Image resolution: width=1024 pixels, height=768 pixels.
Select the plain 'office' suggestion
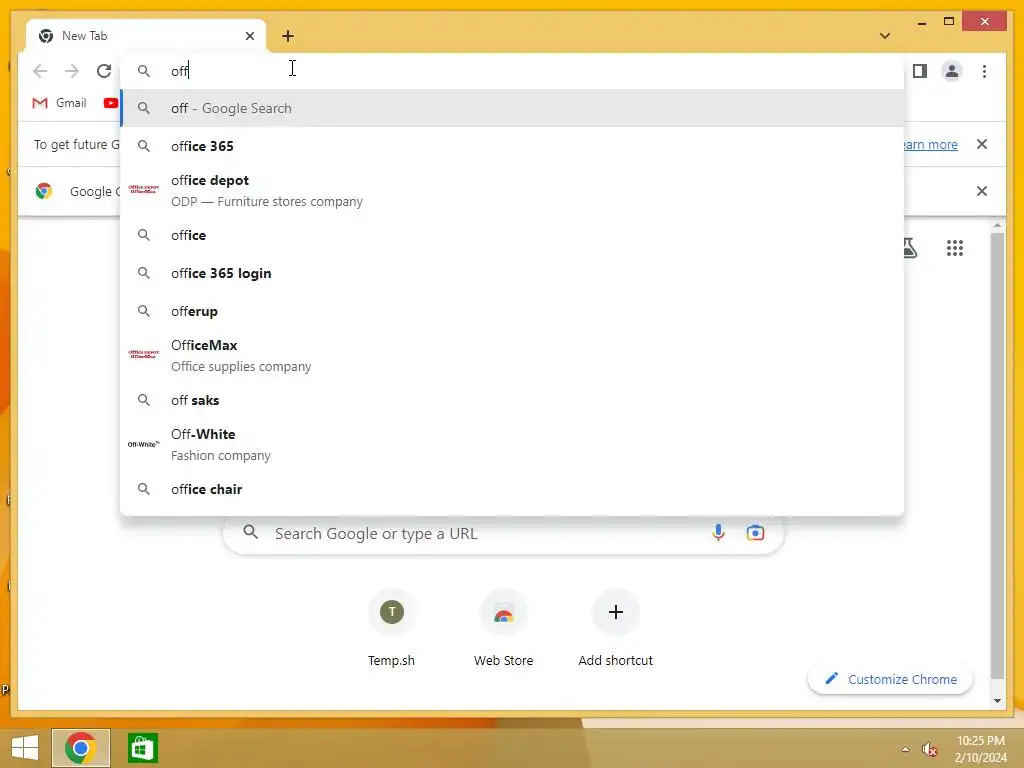[513, 235]
